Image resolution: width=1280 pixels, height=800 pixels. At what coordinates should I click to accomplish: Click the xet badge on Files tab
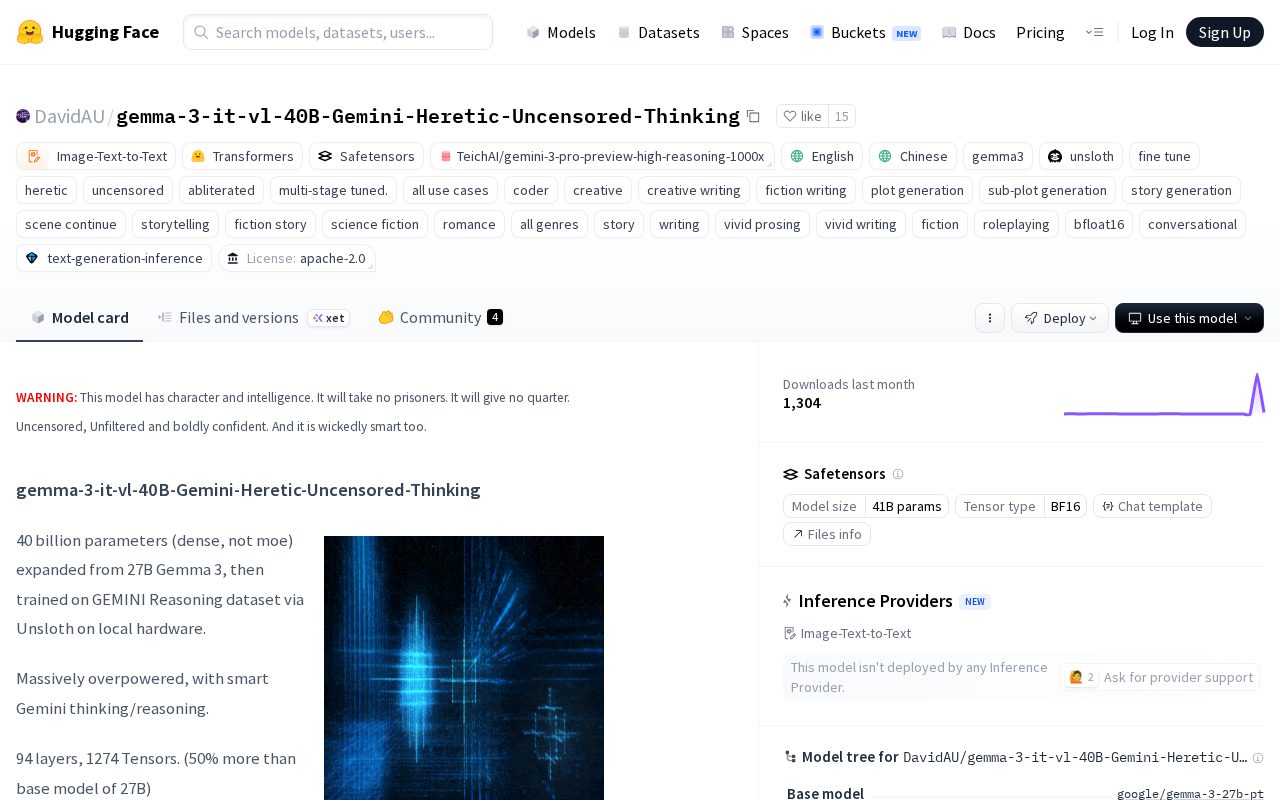click(329, 318)
